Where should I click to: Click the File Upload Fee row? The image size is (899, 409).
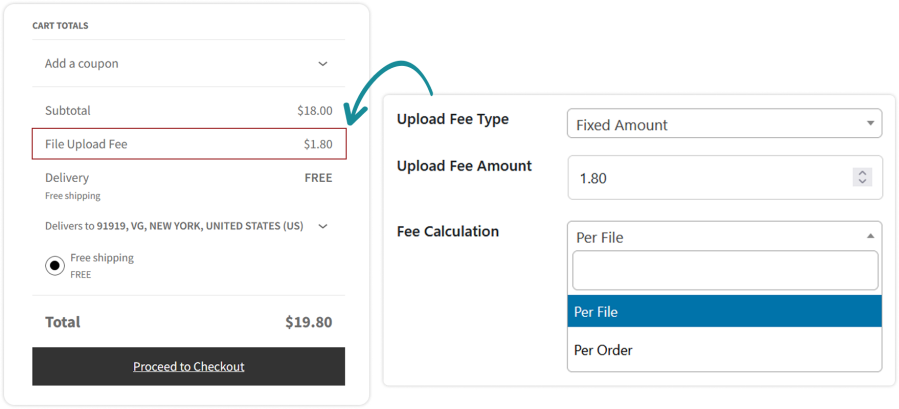189,144
